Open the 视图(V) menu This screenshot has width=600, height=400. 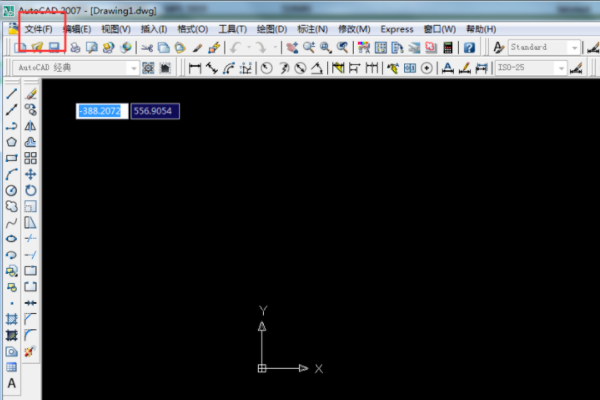tap(116, 29)
